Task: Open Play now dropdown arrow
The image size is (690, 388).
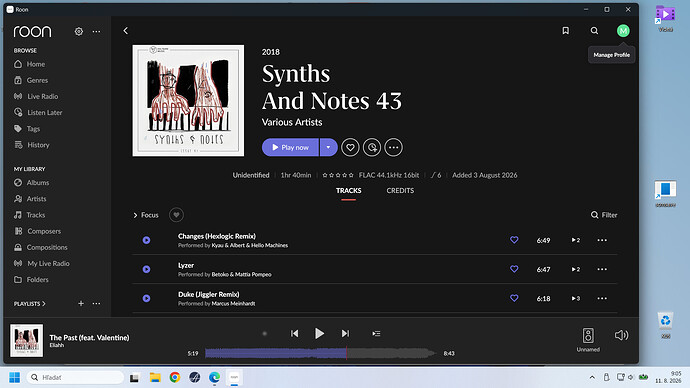Action: (328, 147)
